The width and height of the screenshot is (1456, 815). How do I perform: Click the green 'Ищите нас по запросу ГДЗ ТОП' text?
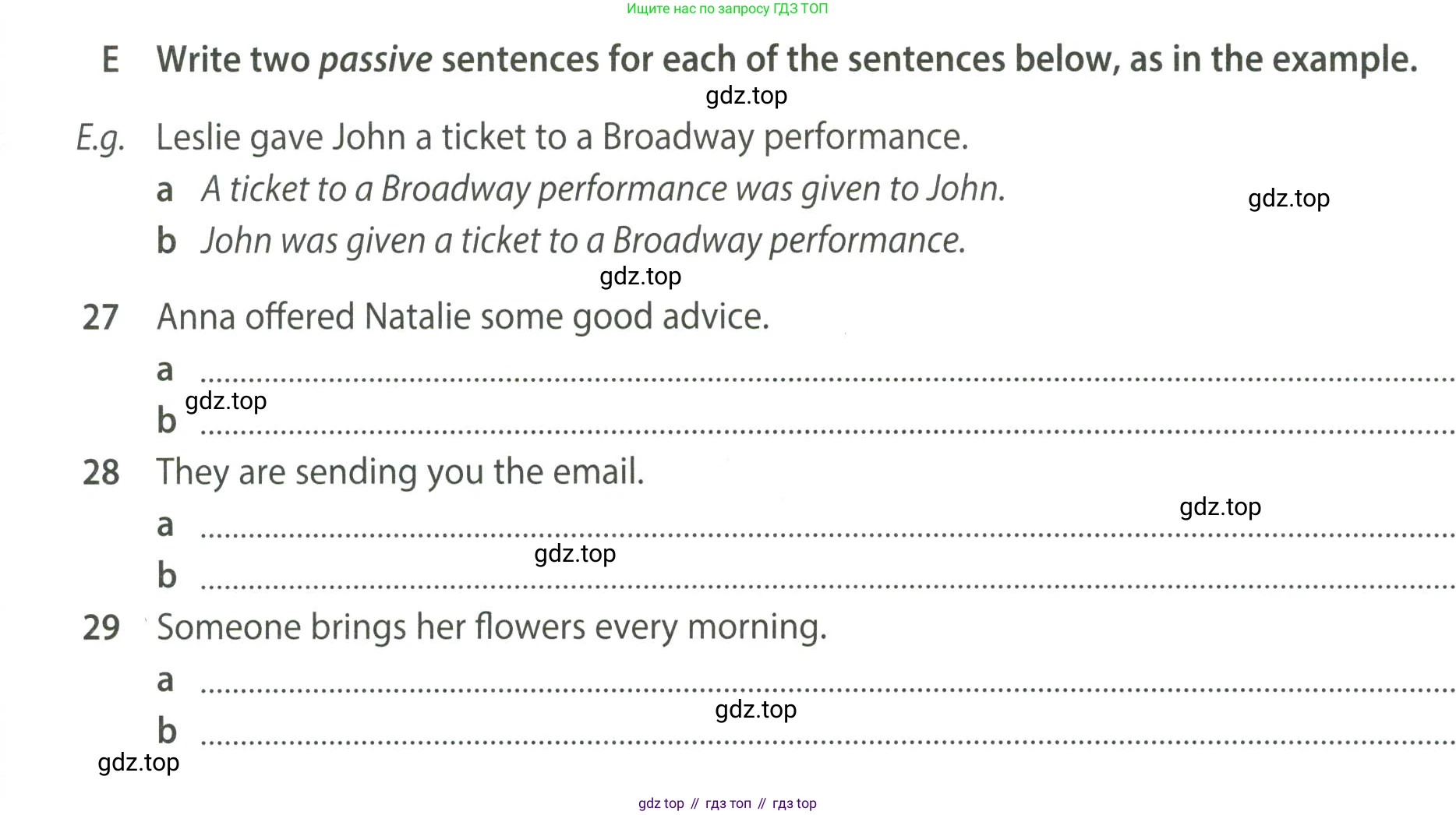pyautogui.click(x=727, y=9)
